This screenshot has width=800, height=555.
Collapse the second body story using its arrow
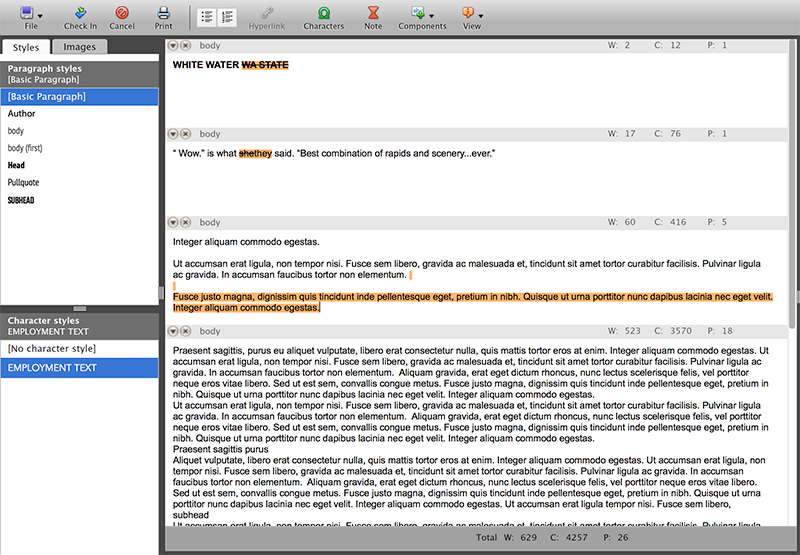point(173,134)
